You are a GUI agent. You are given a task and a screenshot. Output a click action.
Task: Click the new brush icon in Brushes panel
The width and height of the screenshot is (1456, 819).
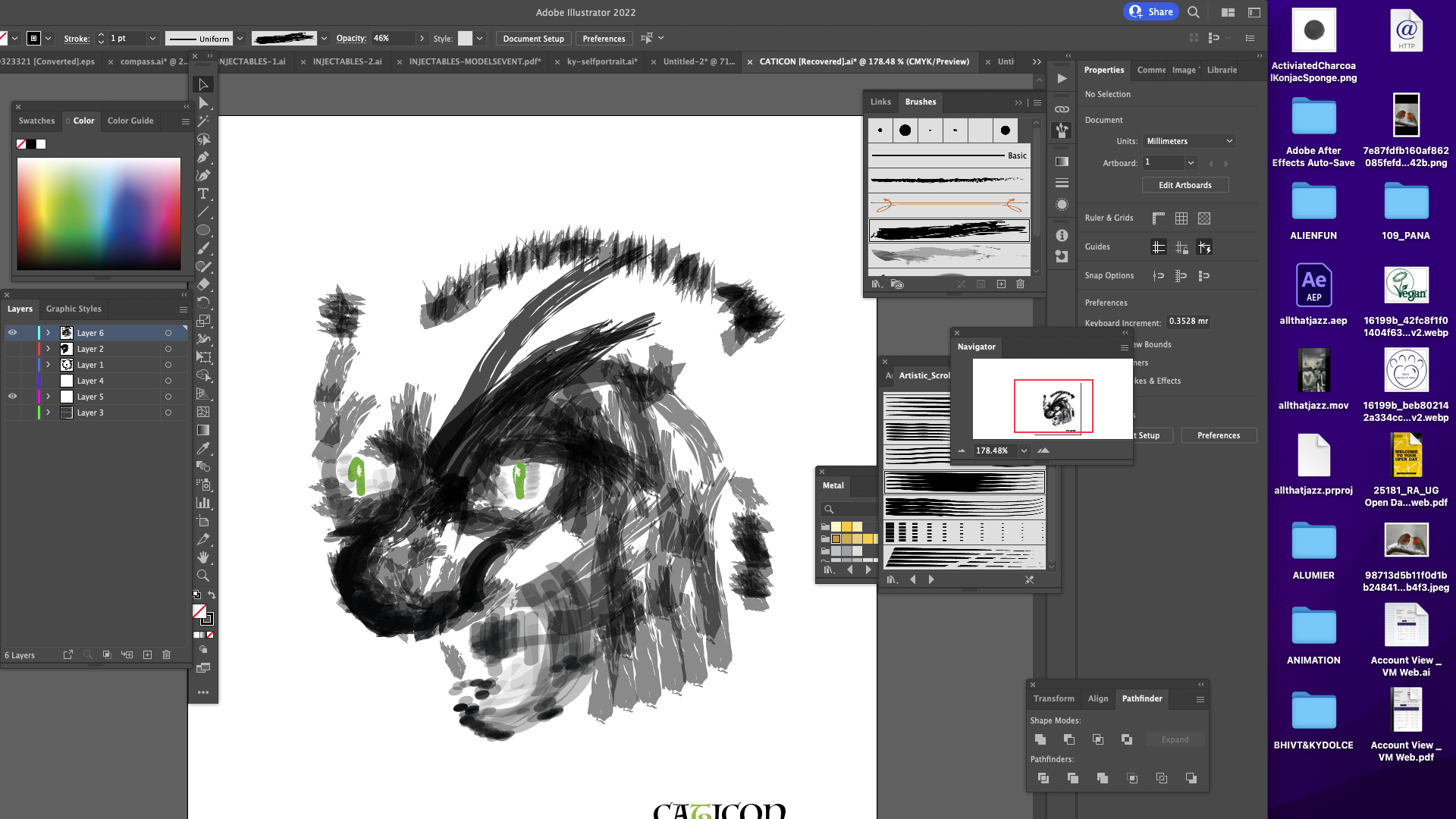coord(1001,284)
